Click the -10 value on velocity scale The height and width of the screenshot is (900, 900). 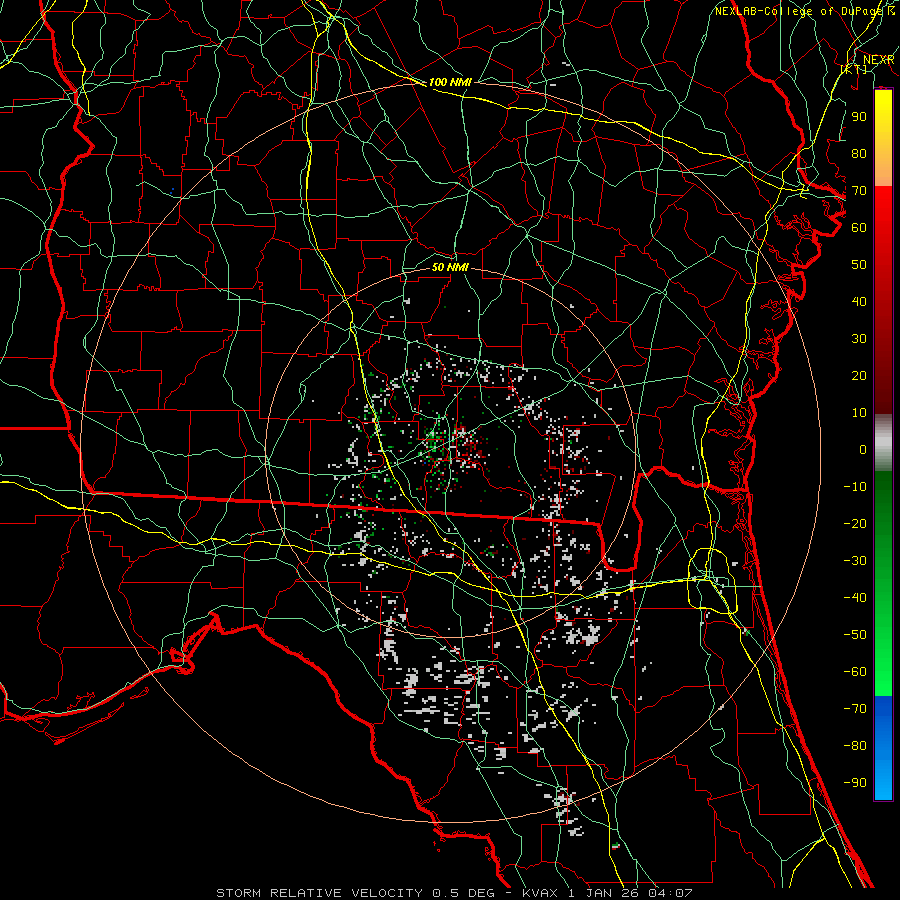[855, 487]
